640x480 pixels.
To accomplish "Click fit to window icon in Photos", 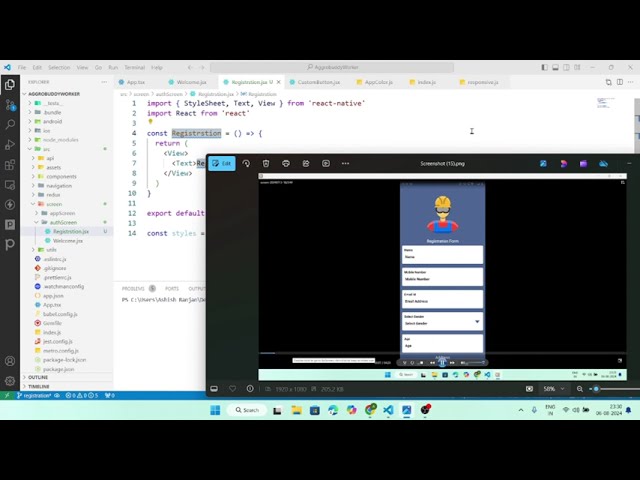I will (x=529, y=389).
